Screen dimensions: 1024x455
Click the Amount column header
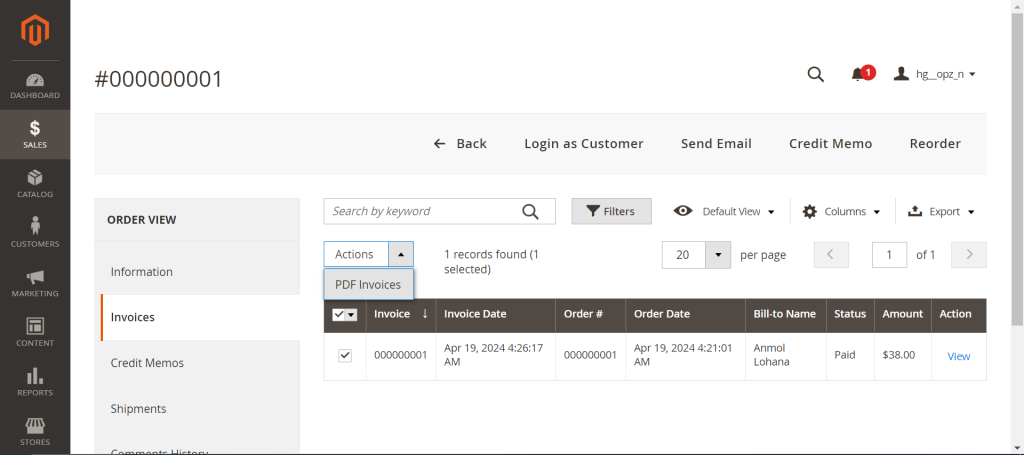click(x=903, y=314)
